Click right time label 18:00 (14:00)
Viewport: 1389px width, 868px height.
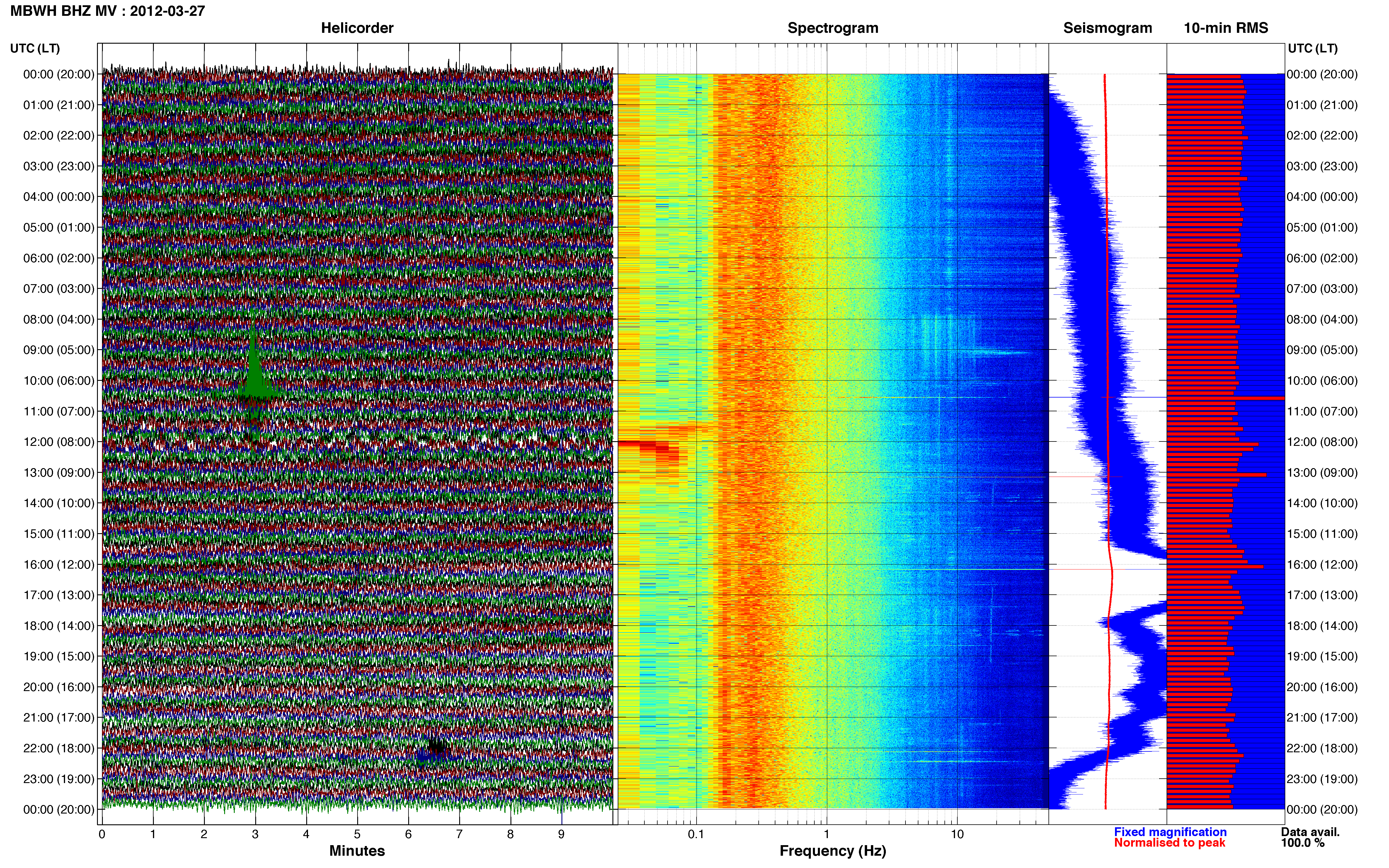coord(1322,626)
